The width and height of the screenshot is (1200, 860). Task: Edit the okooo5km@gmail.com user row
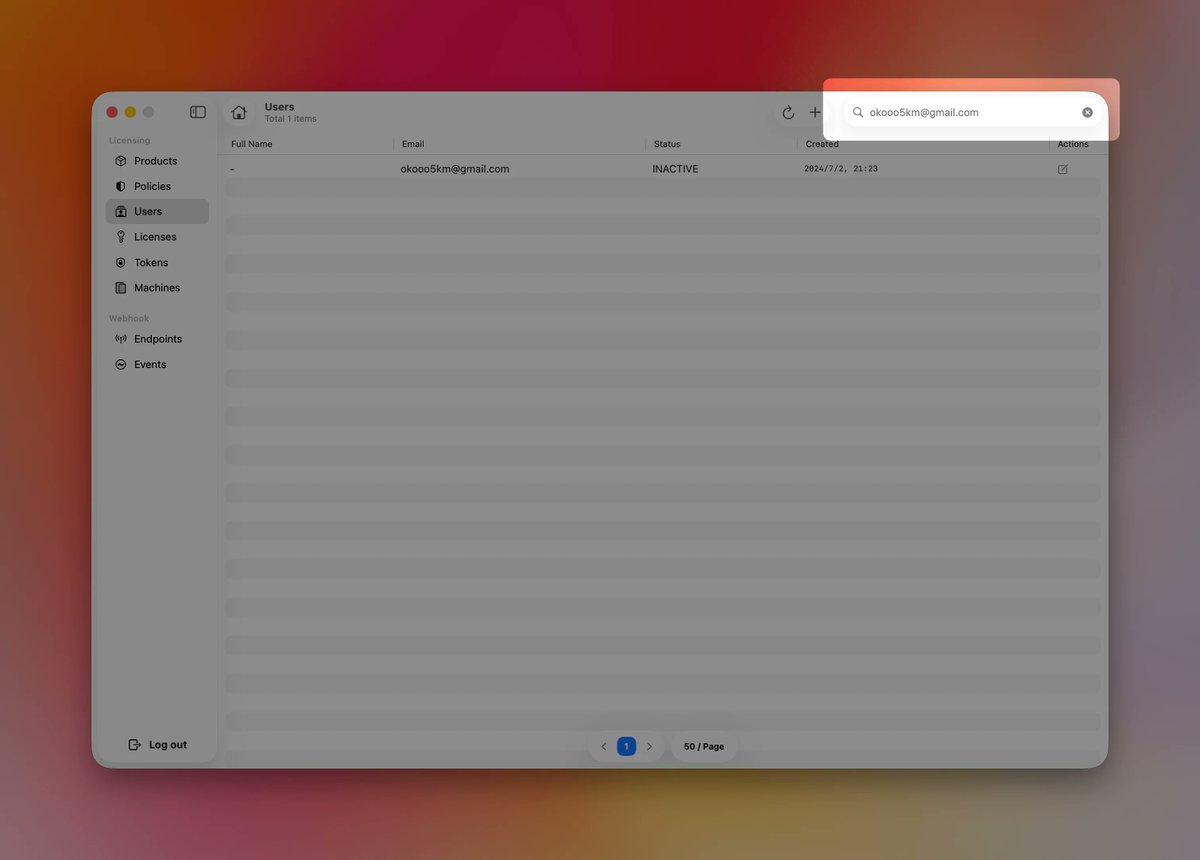pyautogui.click(x=1062, y=170)
